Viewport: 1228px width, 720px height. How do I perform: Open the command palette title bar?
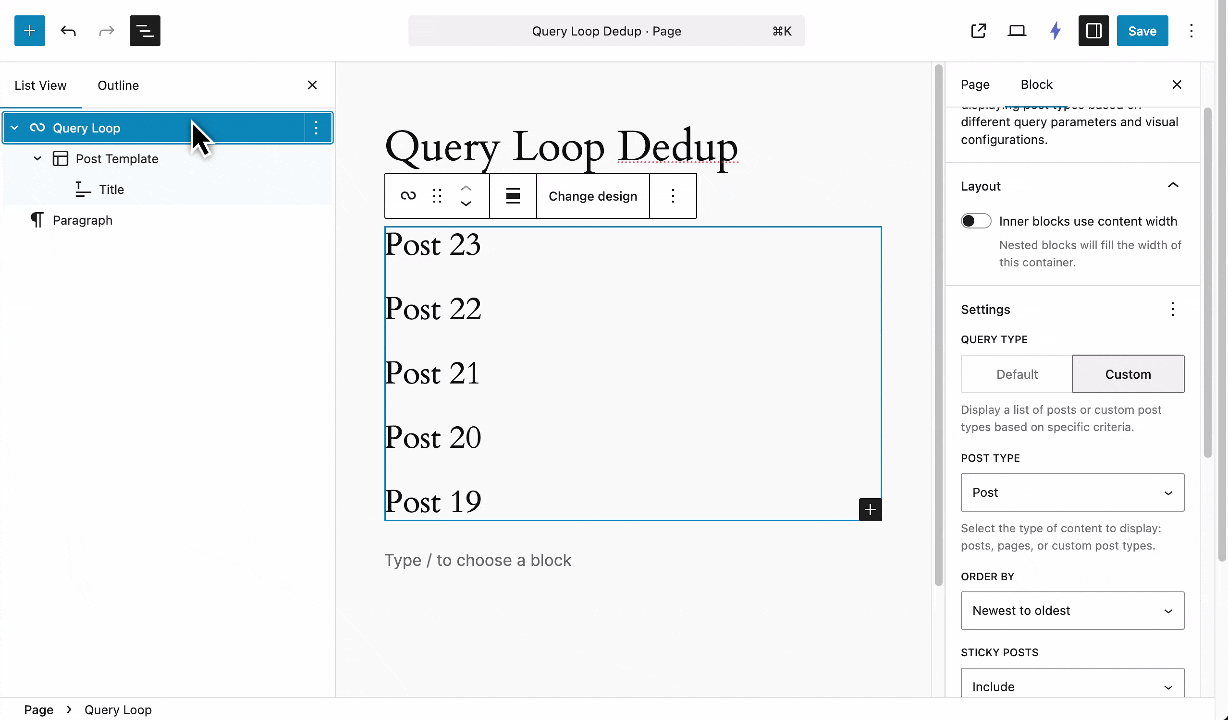606,31
